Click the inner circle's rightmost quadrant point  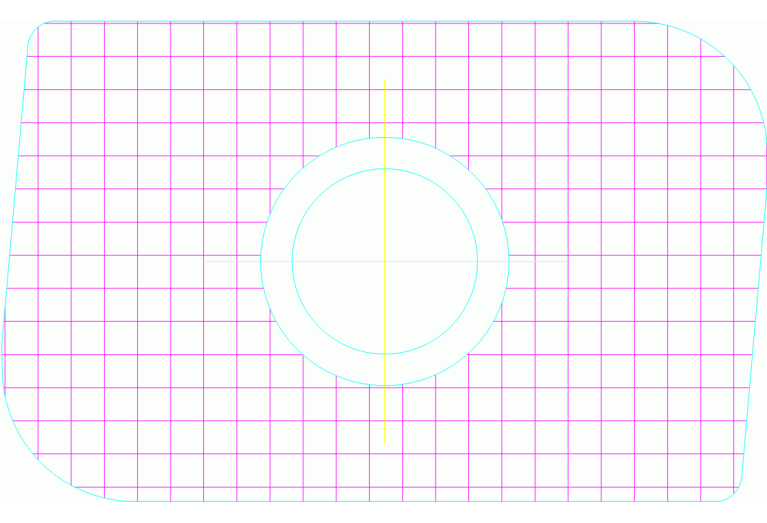[478, 261]
